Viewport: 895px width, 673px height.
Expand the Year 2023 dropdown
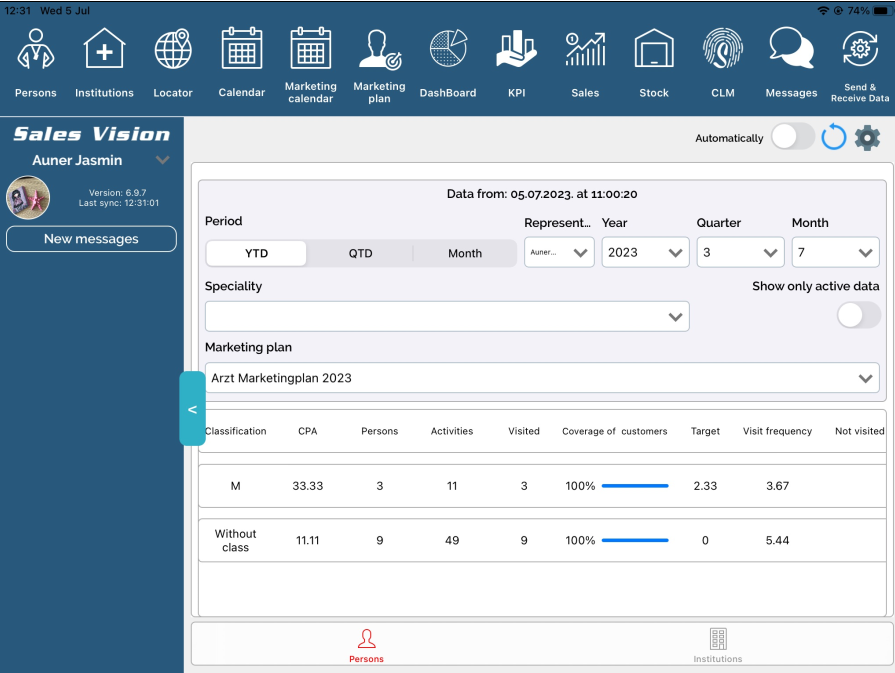[x=645, y=252]
